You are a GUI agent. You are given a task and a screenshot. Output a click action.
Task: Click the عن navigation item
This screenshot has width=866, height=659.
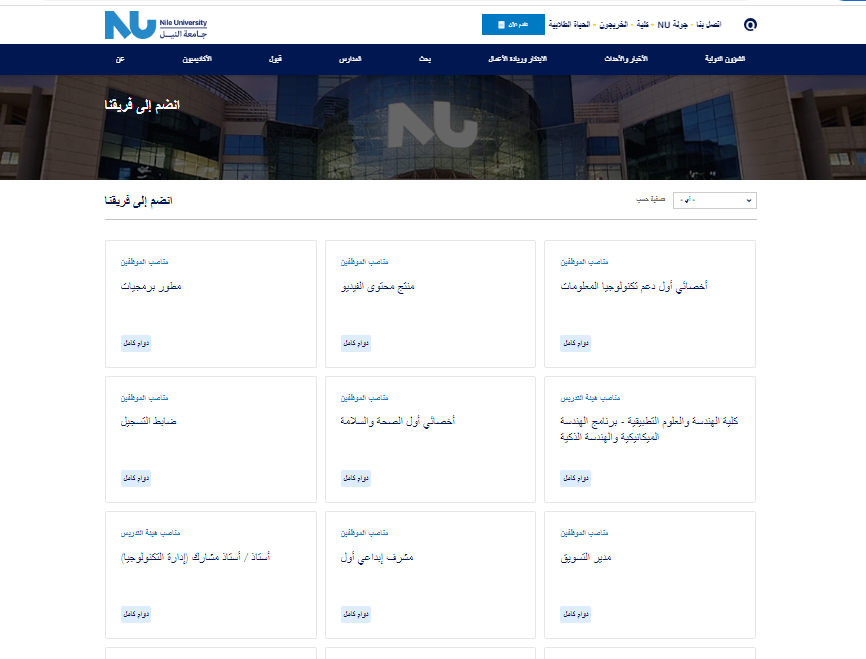tap(120, 60)
